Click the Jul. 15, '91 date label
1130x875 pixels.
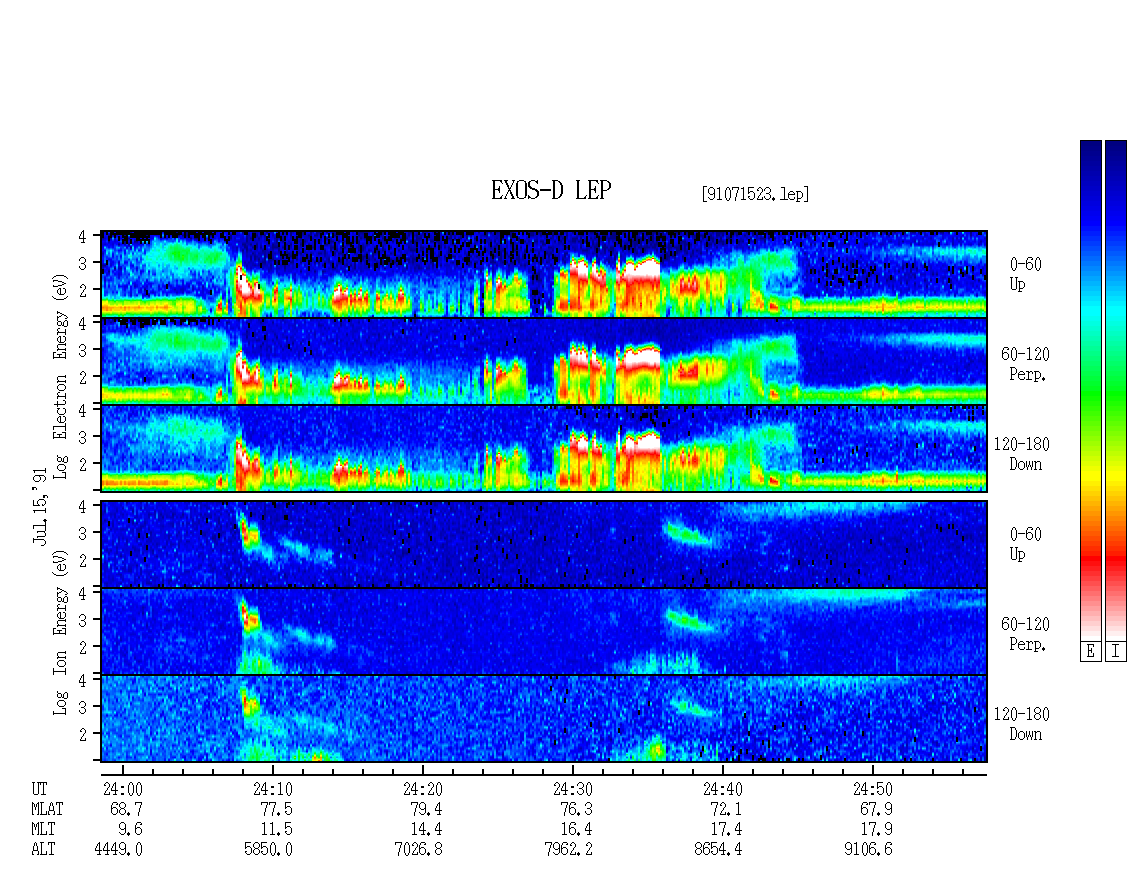[40, 505]
